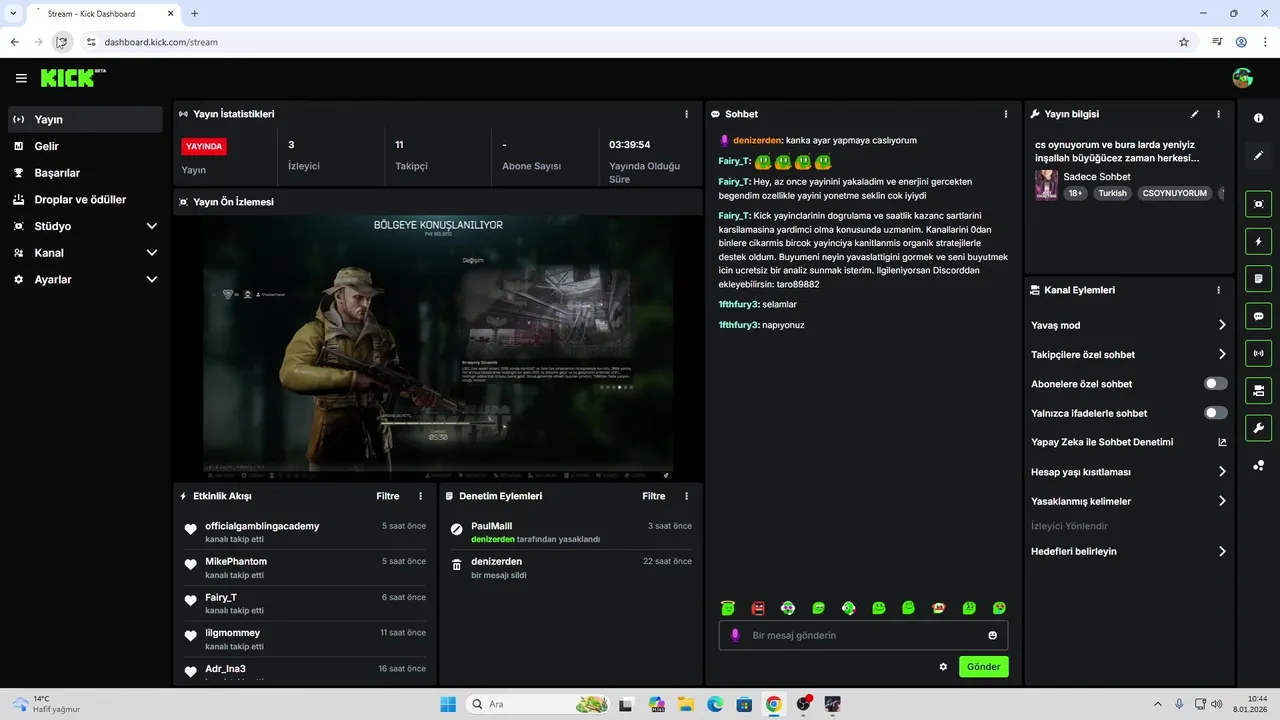Open Droplar ve ödüller in the sidebar
Screen dimensions: 1280x720
[x=85, y=199]
